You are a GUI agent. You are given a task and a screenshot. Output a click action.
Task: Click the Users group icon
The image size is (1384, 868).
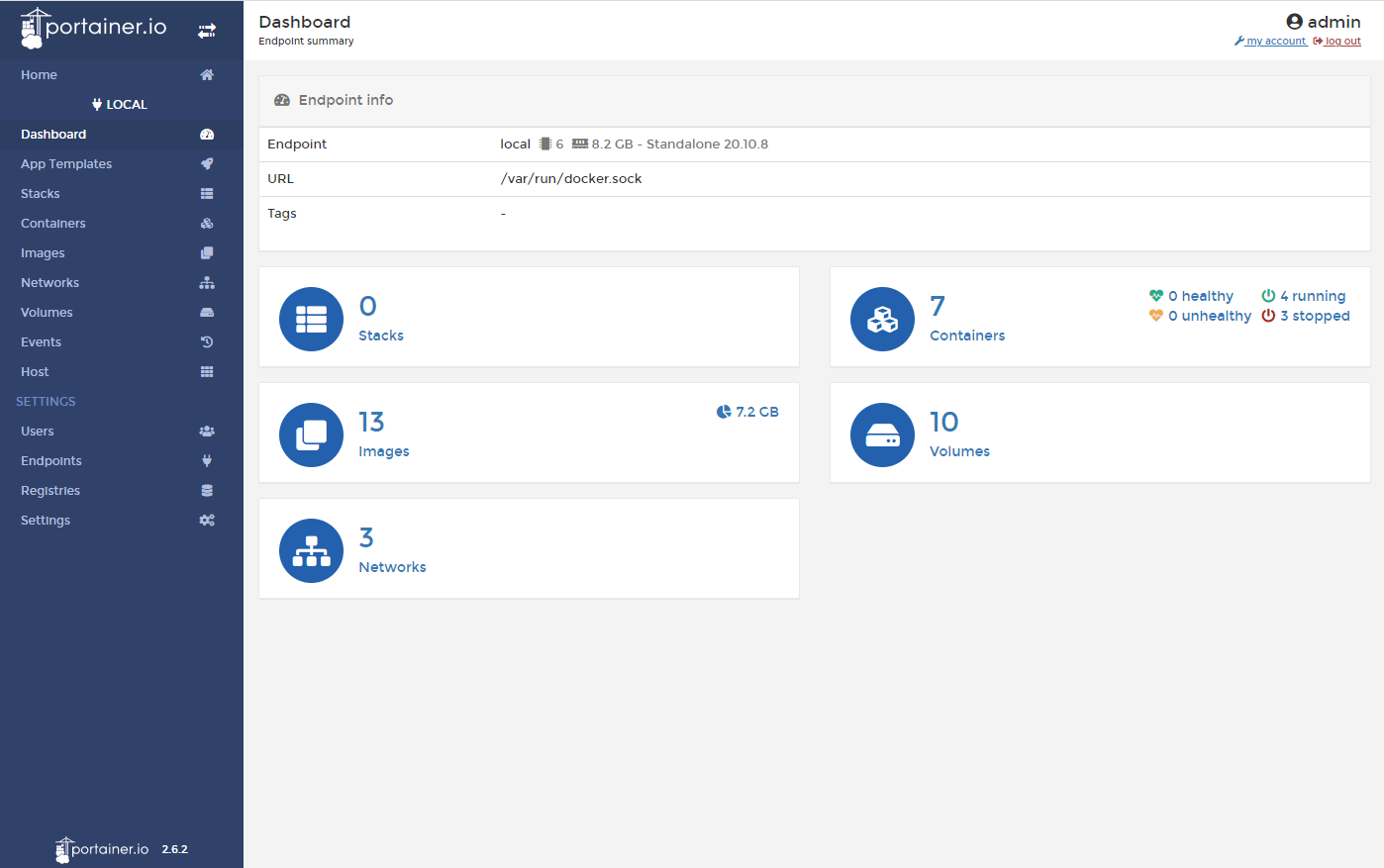tap(207, 432)
